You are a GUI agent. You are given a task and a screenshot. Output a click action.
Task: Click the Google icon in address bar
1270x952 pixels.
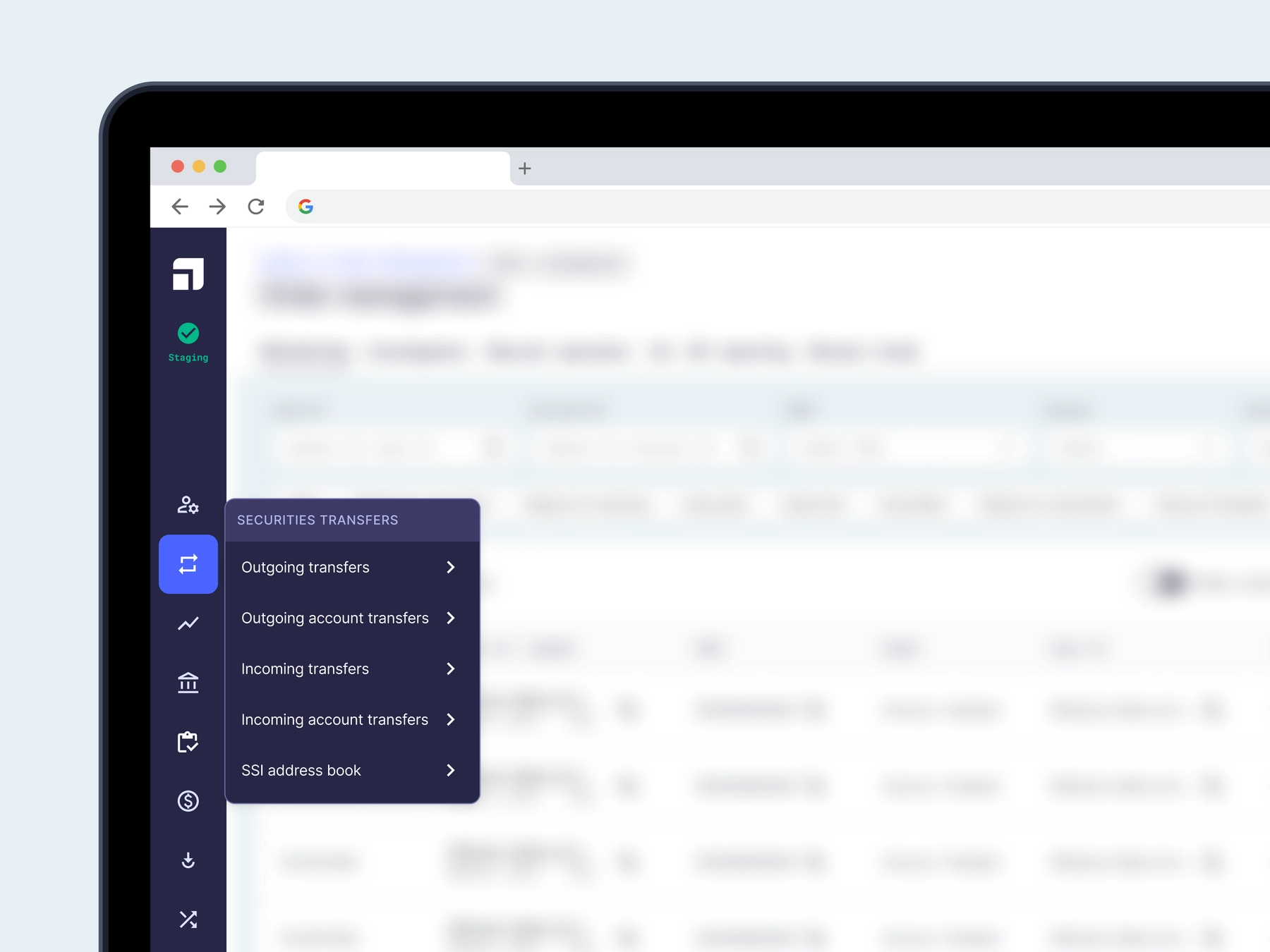[x=306, y=207]
